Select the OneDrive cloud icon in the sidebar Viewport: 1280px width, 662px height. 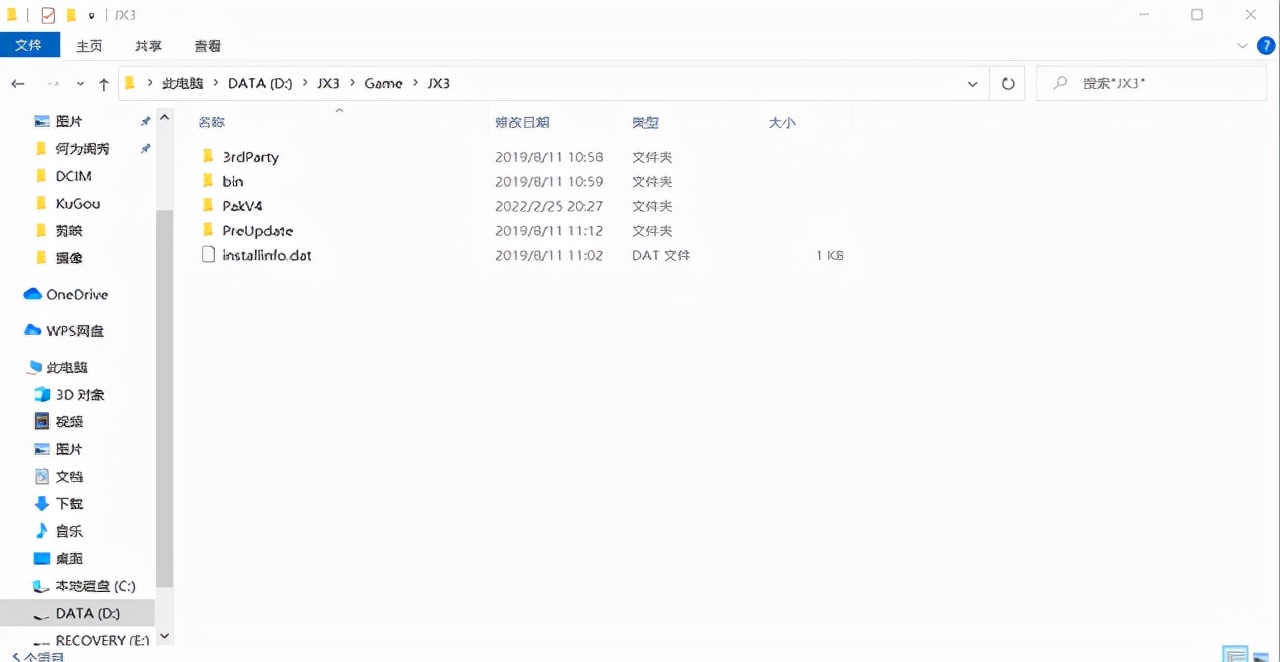[x=31, y=294]
